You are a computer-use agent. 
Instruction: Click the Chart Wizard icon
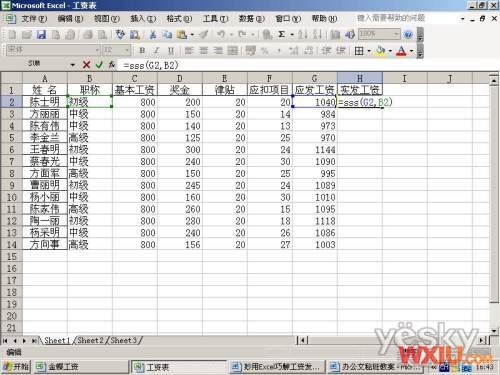click(335, 34)
